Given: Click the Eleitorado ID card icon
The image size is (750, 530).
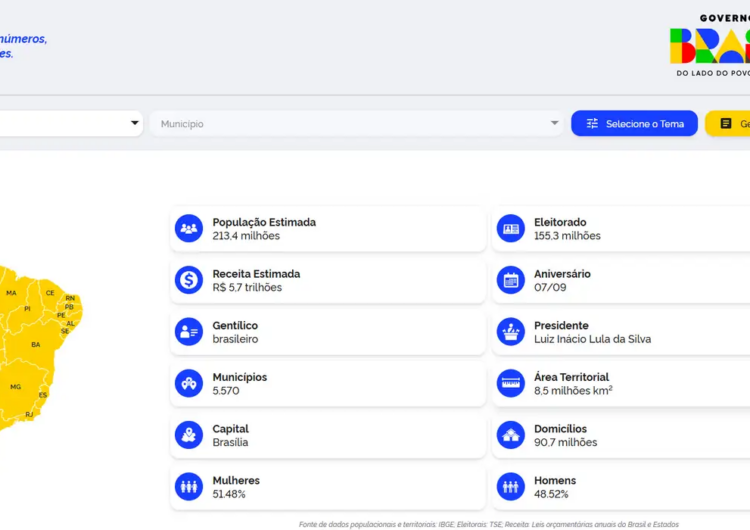Looking at the screenshot, I should coord(511,229).
